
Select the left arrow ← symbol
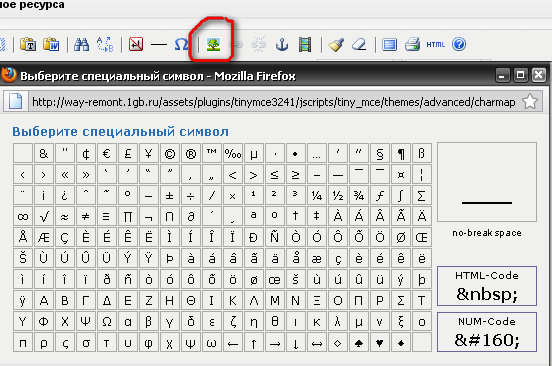(x=233, y=342)
